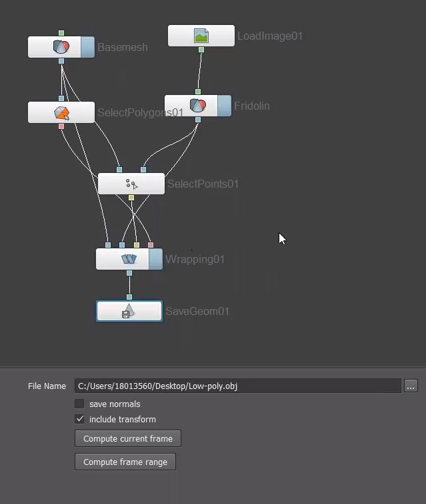Select the SaveGeom01 node
This screenshot has width=426, height=504.
pos(129,311)
